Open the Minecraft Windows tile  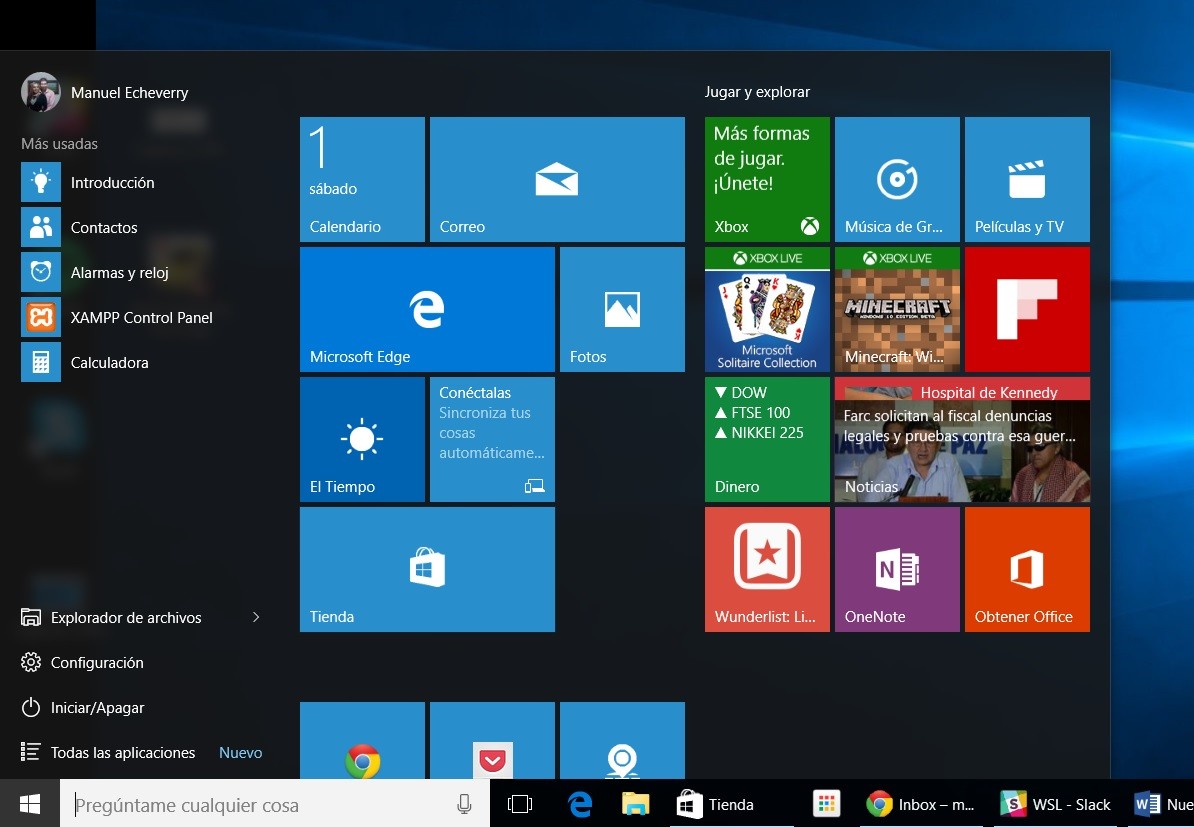pyautogui.click(x=897, y=308)
